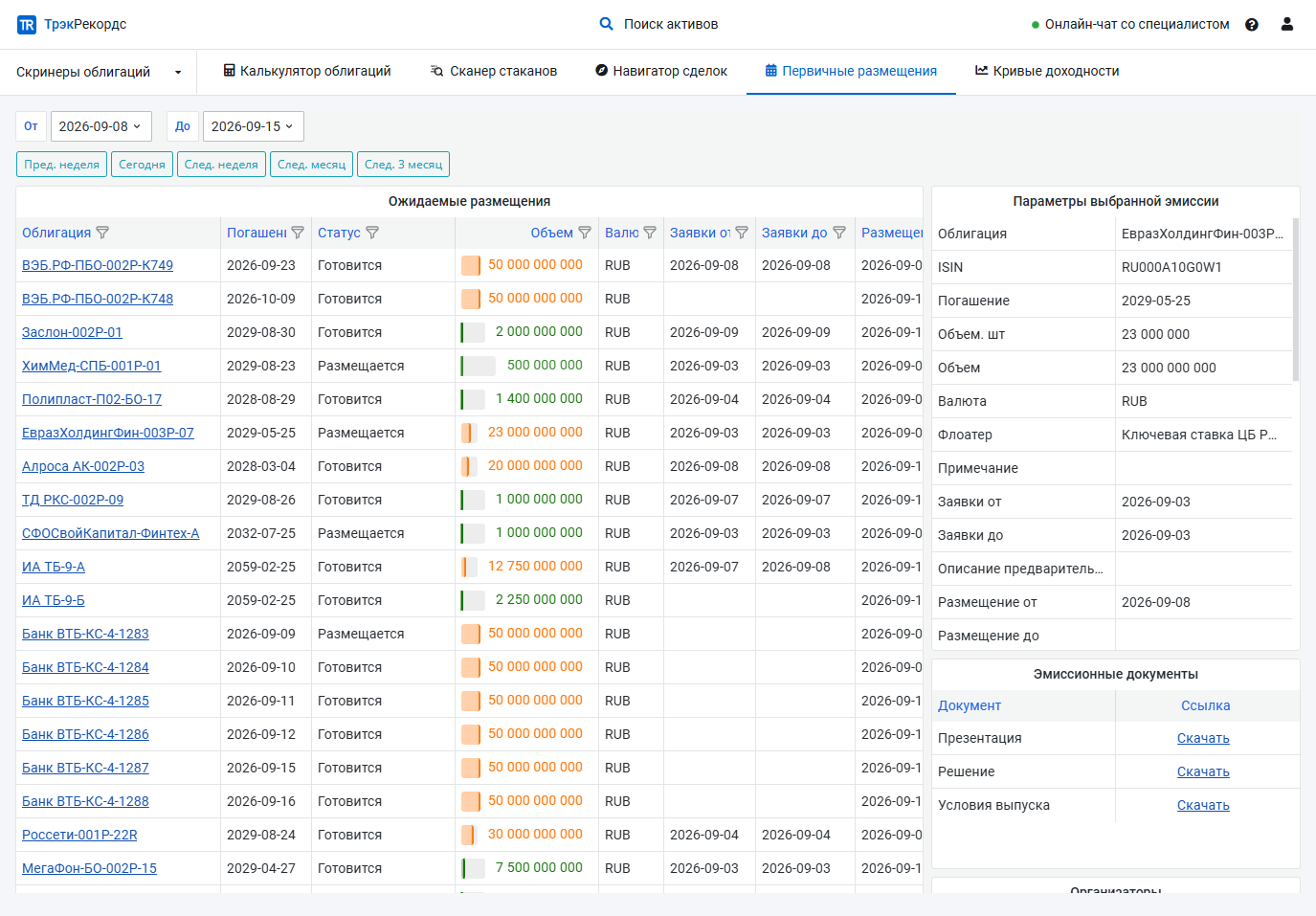Click filter icon in Заявки до column
This screenshot has width=1316, height=916.
(839, 233)
